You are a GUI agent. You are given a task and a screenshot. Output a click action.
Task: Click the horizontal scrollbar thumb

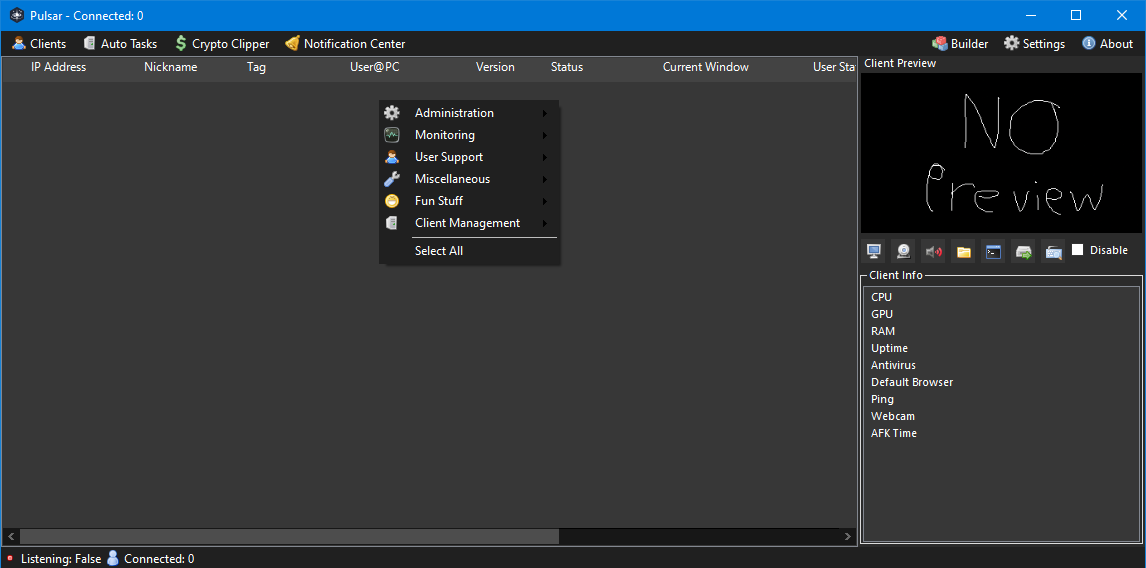[x=289, y=537]
